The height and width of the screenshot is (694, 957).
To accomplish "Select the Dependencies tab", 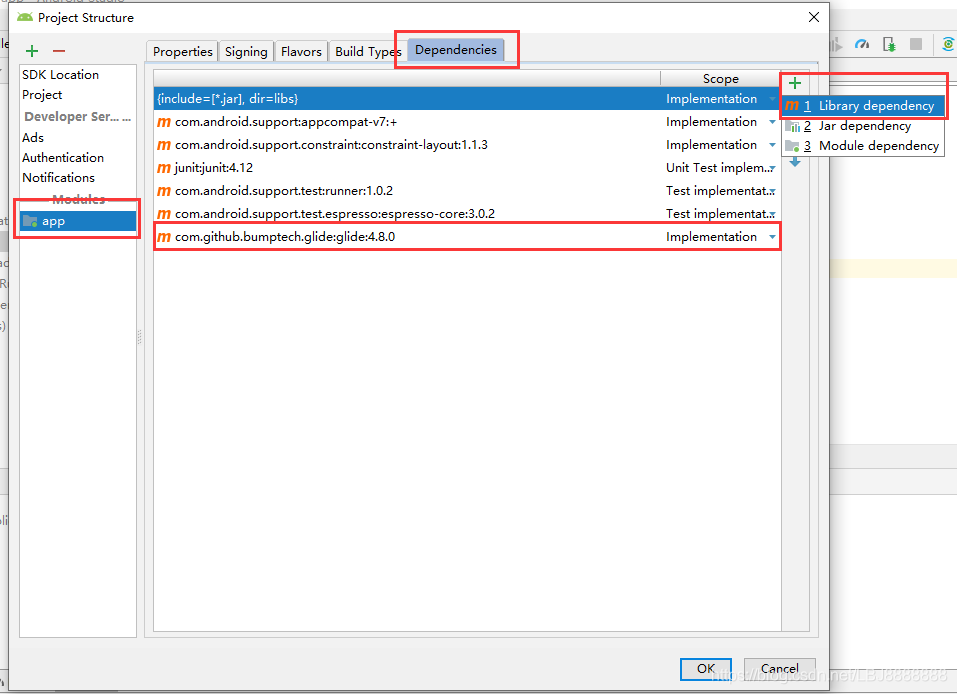I will pyautogui.click(x=456, y=50).
